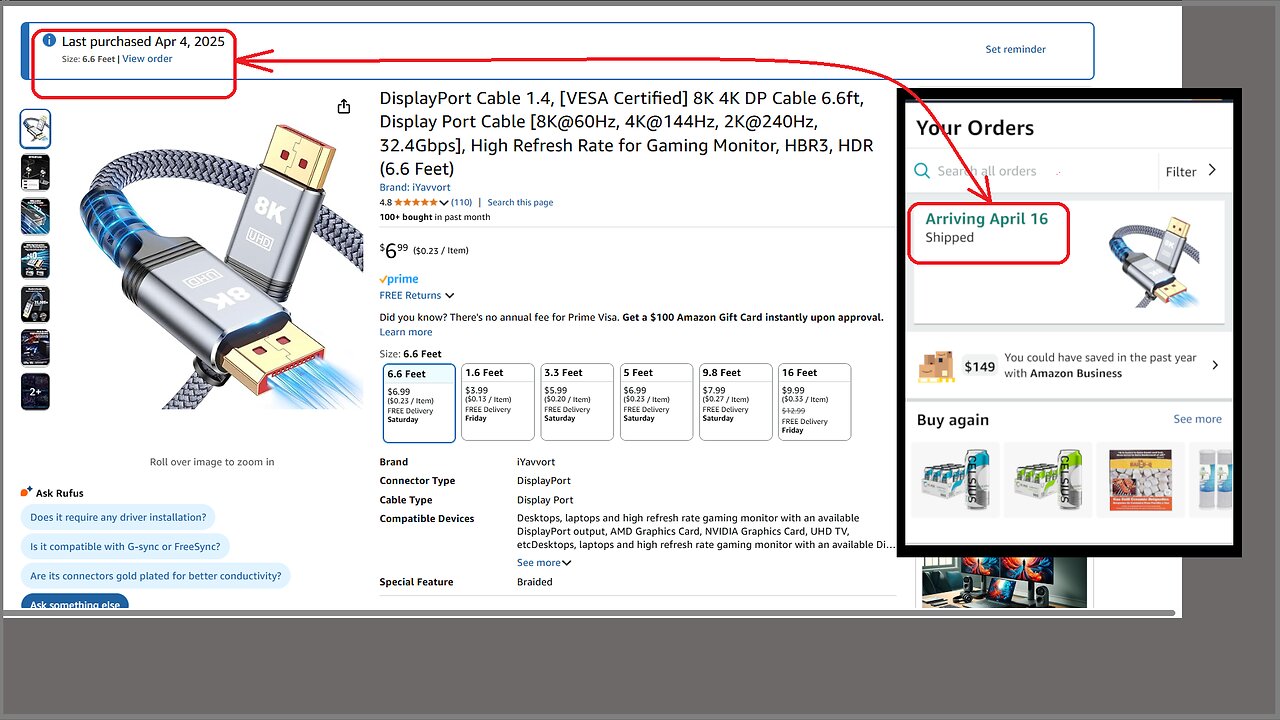Select the third product thumbnail image
This screenshot has height=720, width=1280.
tap(35, 216)
